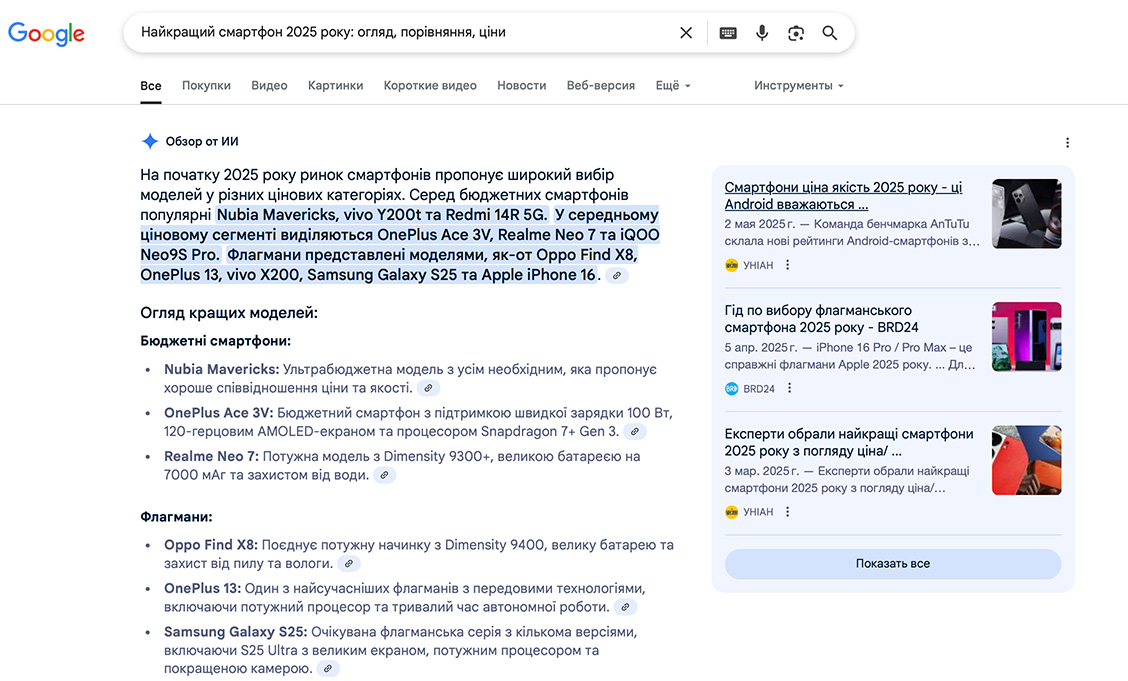Click the BRD24 favicon icon
1128x681 pixels.
[x=732, y=388]
